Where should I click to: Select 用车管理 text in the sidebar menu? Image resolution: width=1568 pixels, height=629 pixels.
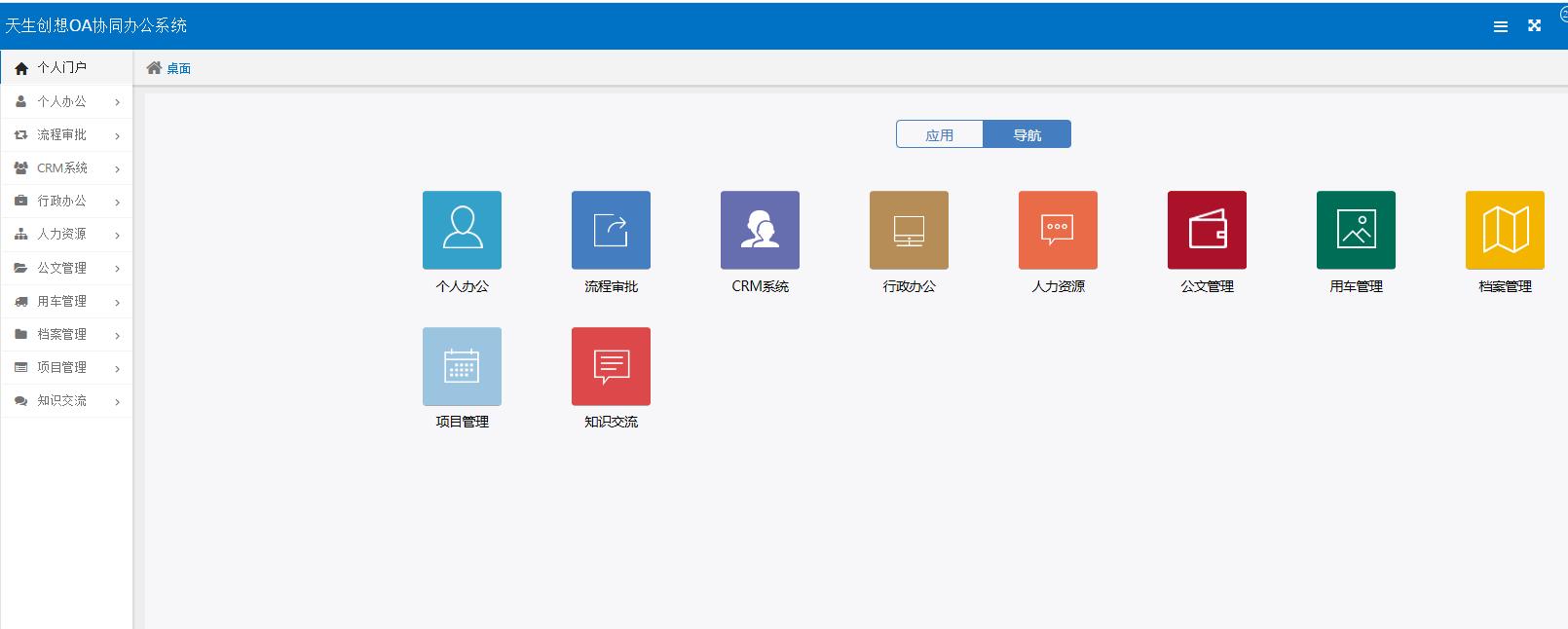pyautogui.click(x=61, y=301)
